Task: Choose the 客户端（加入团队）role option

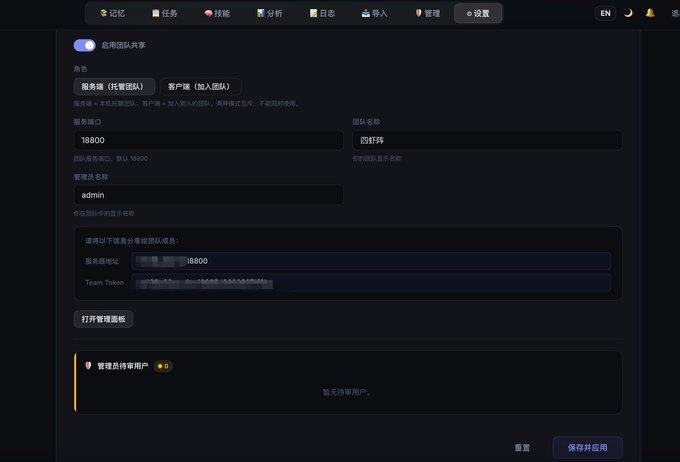Action: click(x=200, y=86)
